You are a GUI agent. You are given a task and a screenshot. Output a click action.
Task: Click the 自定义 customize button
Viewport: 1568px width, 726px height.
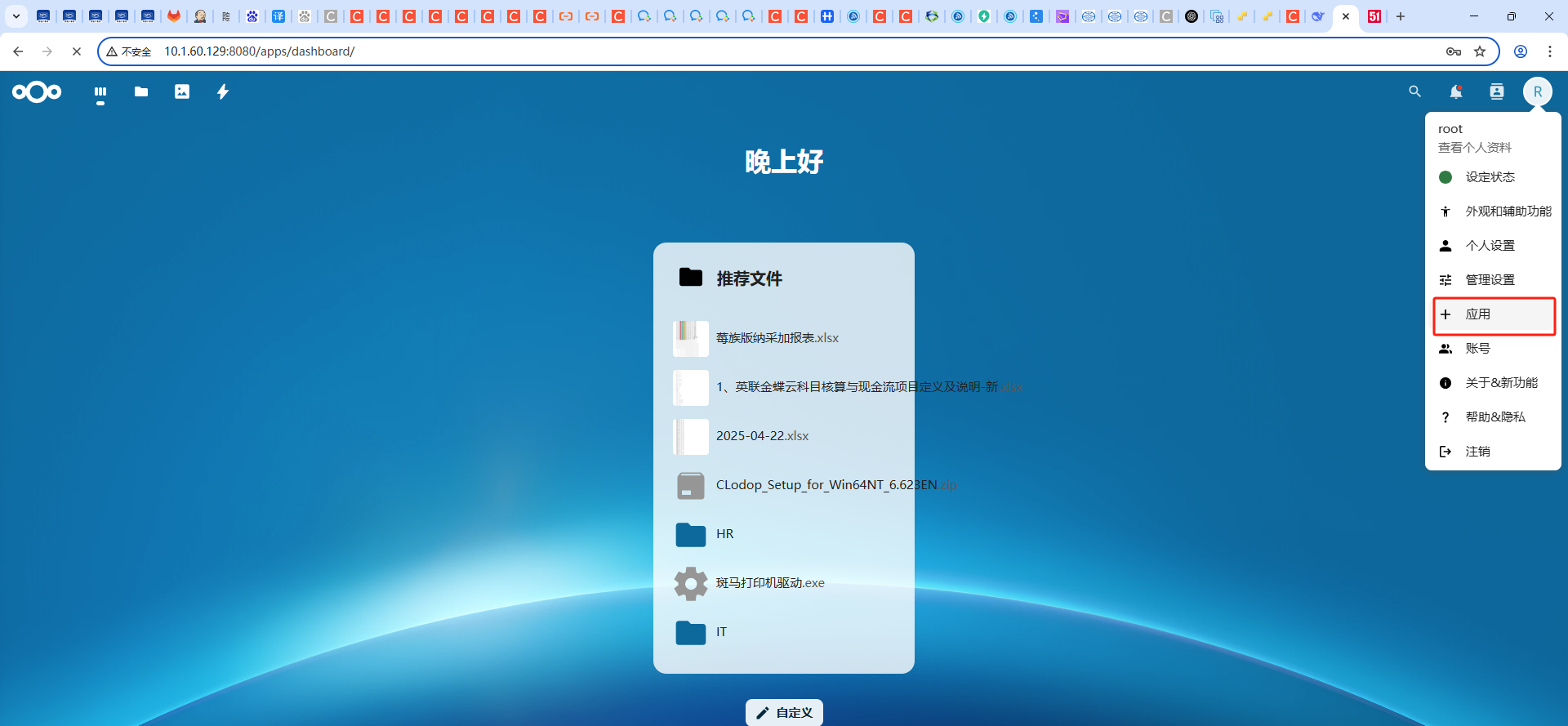[x=784, y=713]
